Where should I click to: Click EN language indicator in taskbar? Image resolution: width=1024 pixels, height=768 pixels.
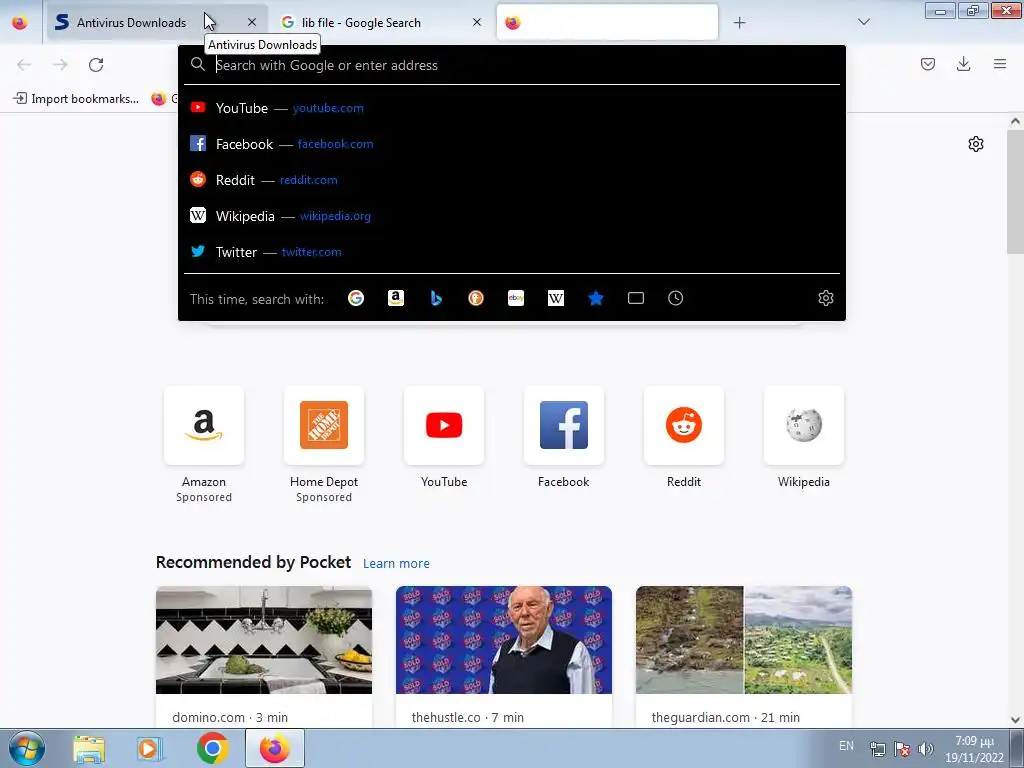846,746
